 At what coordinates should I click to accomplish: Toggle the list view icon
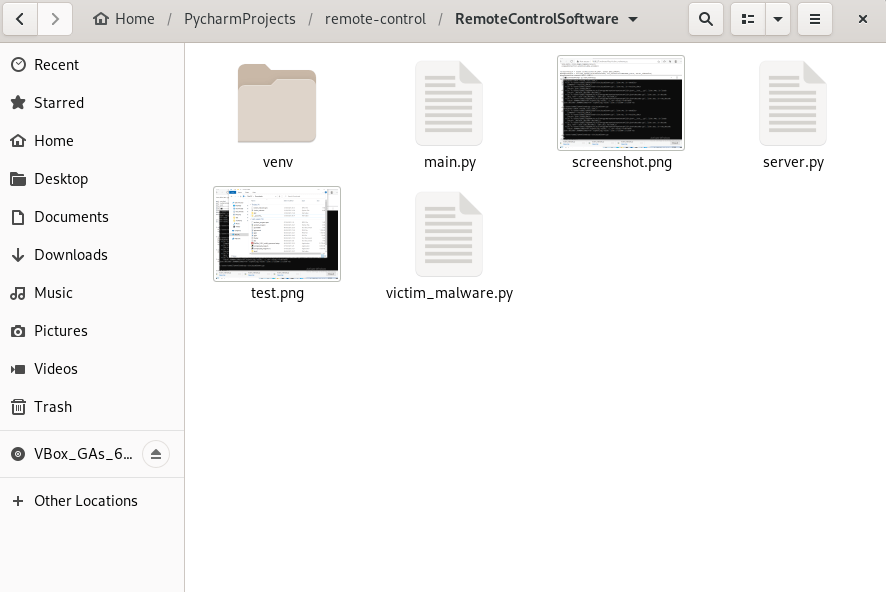[x=748, y=19]
